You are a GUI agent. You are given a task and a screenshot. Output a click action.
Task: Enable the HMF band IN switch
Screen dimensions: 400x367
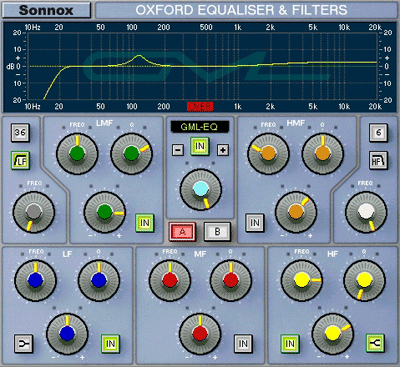pyautogui.click(x=255, y=223)
